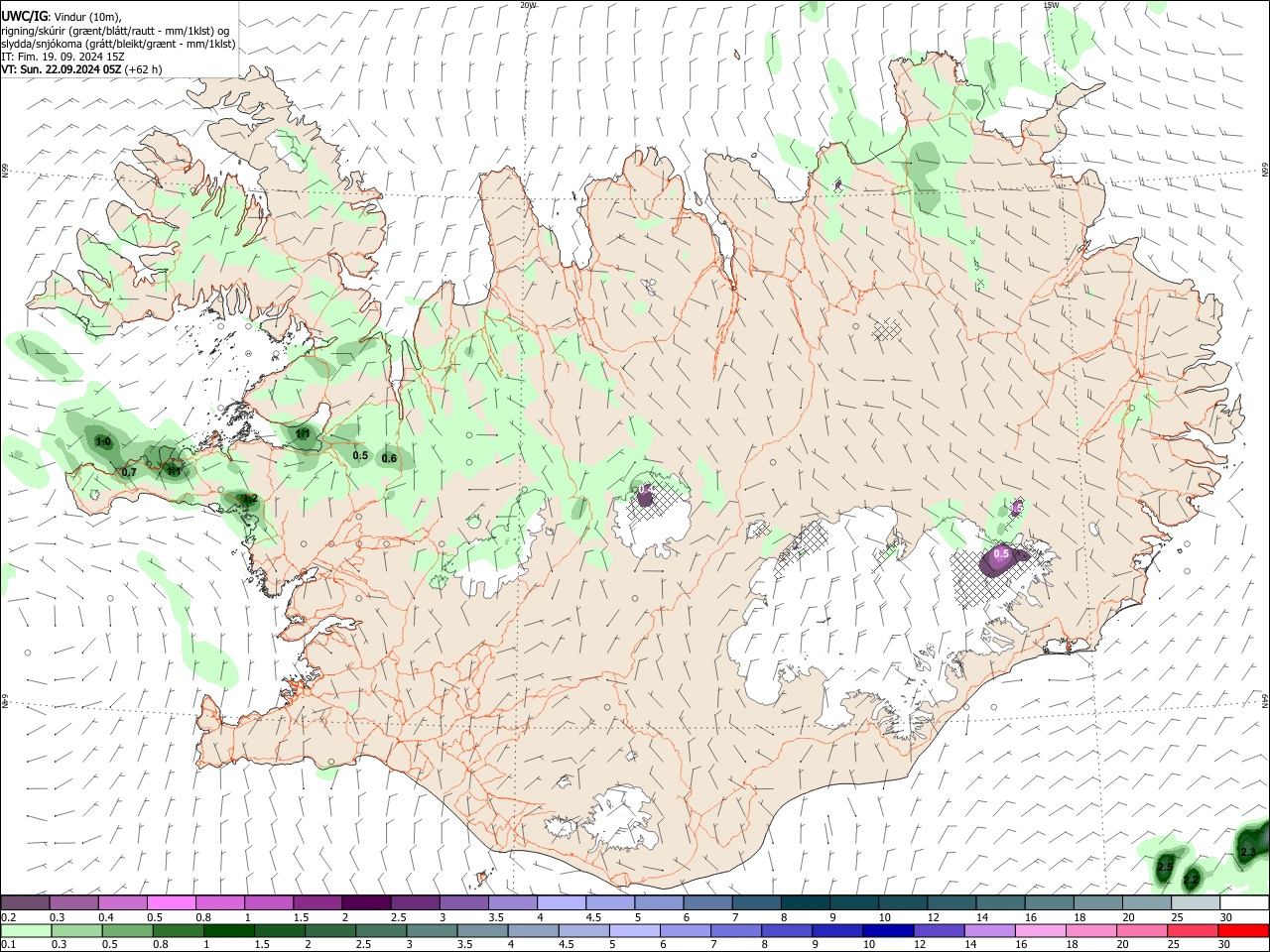Click the 'rigning/skúrir' rain legend description line

coord(115,31)
